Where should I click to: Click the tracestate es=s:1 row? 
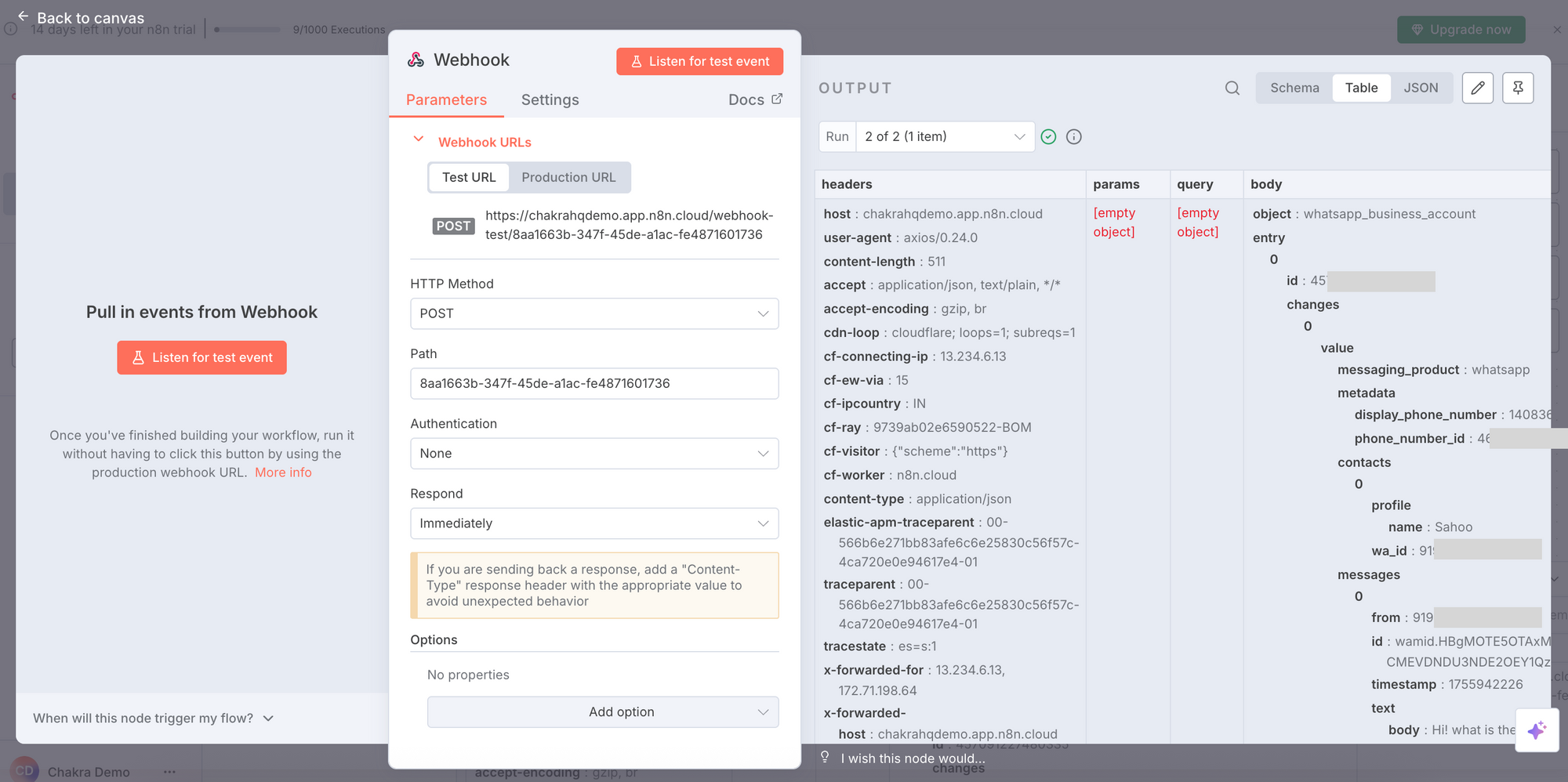point(880,646)
